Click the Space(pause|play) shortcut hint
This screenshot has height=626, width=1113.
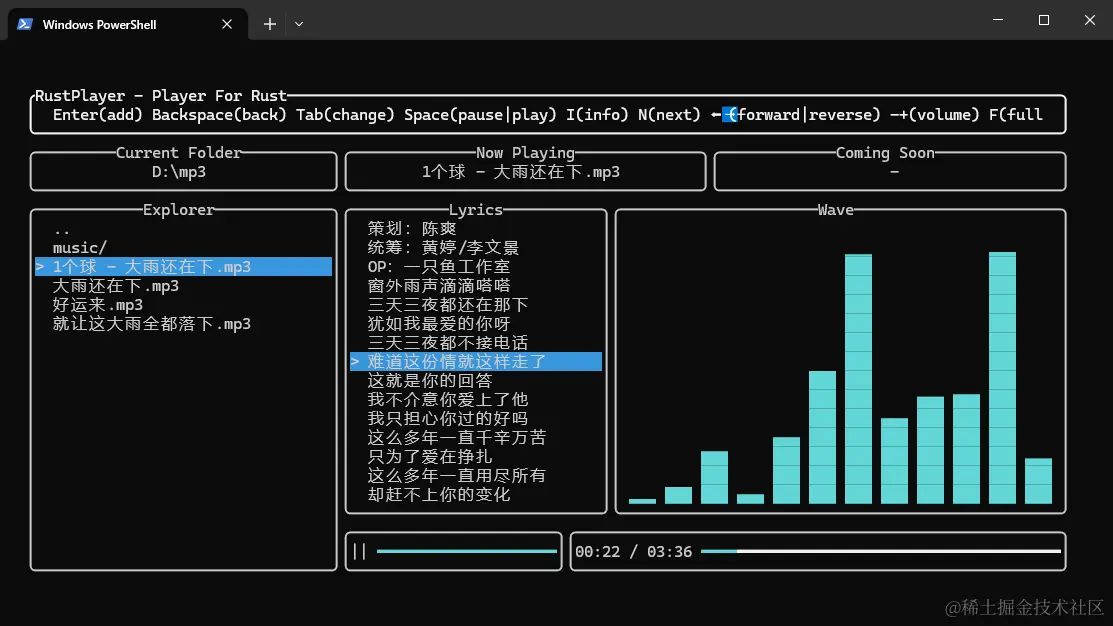(481, 115)
